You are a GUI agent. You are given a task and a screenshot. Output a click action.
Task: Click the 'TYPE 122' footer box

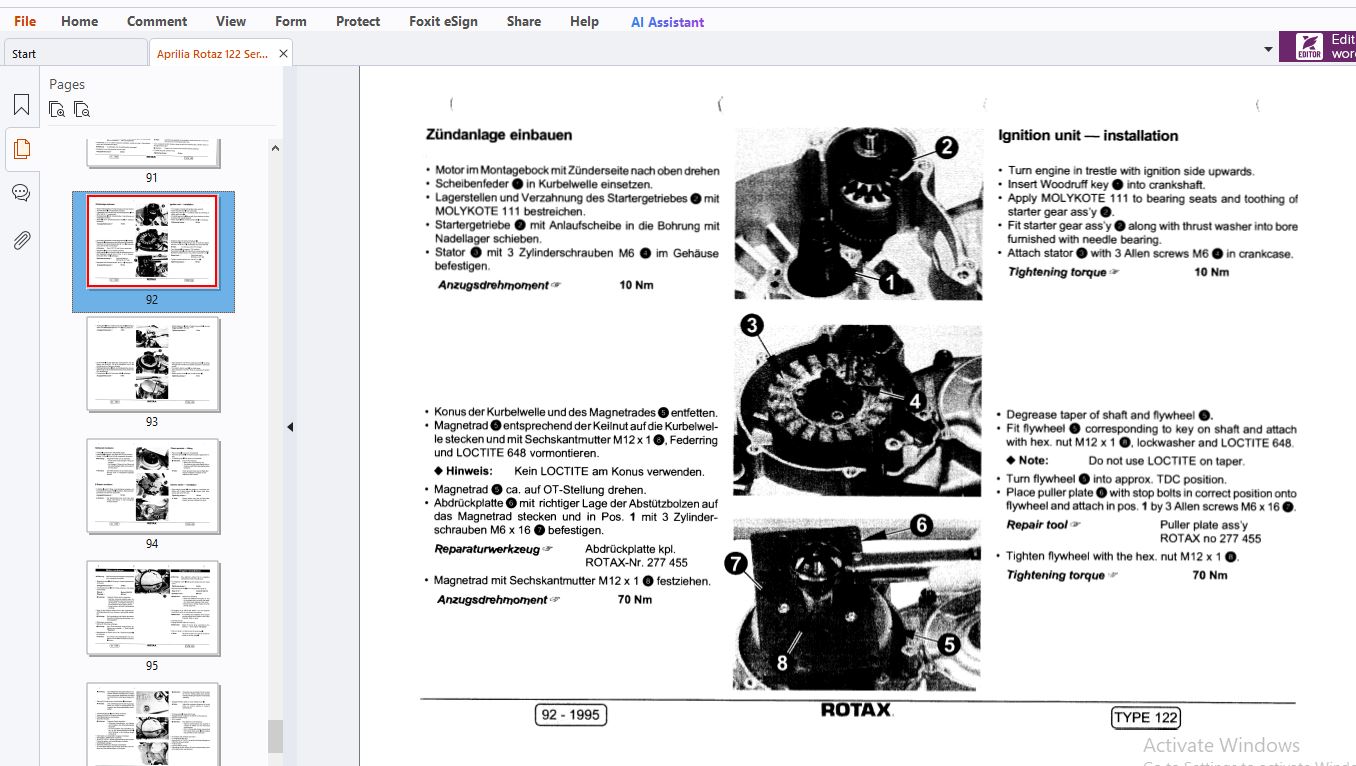1145,717
